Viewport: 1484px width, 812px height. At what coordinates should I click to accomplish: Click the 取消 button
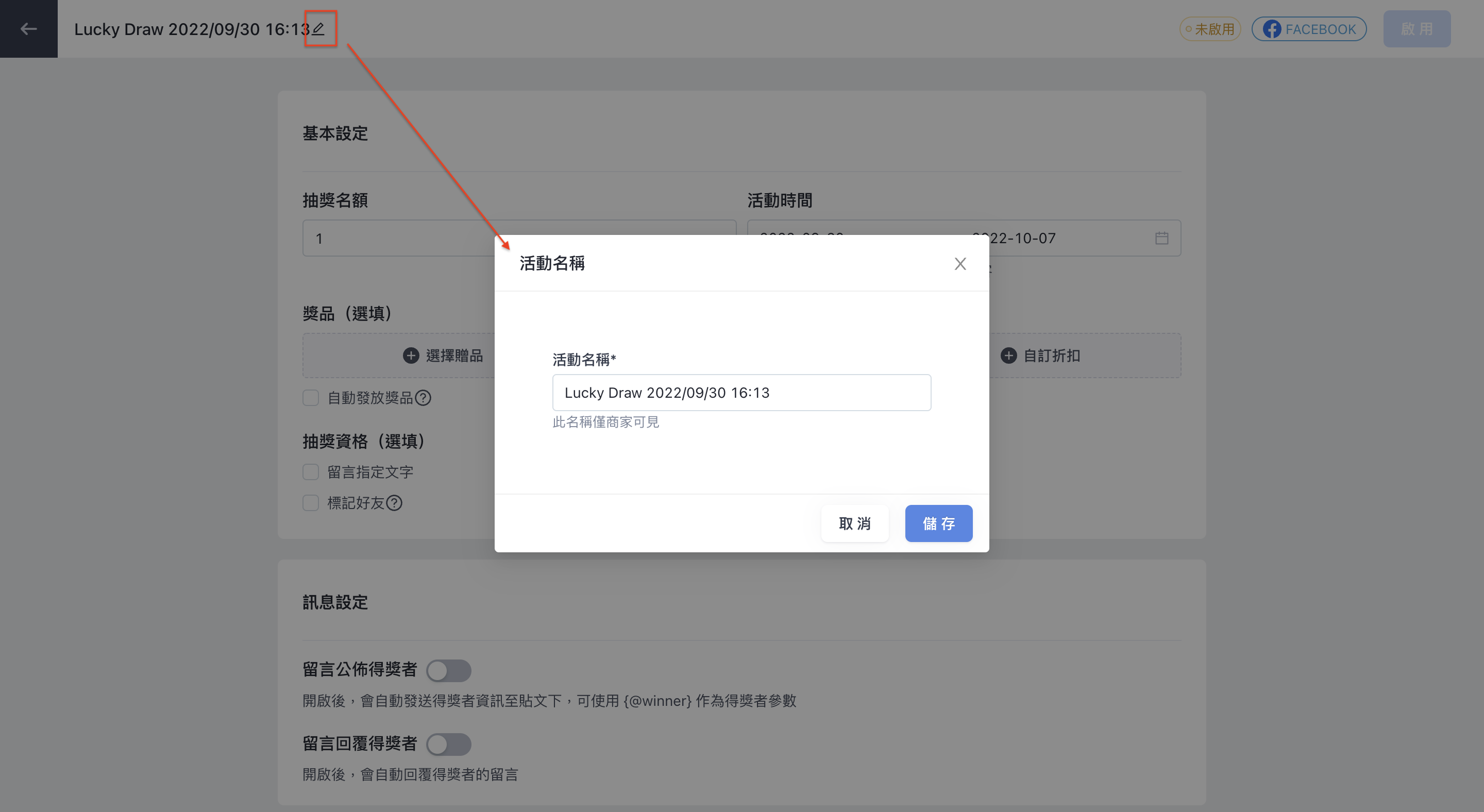coord(855,523)
